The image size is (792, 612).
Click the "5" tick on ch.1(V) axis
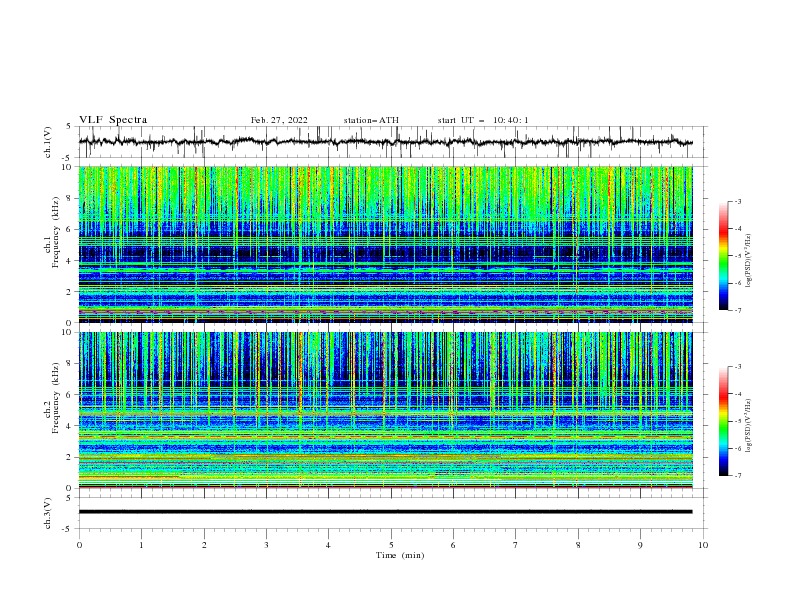(x=69, y=126)
